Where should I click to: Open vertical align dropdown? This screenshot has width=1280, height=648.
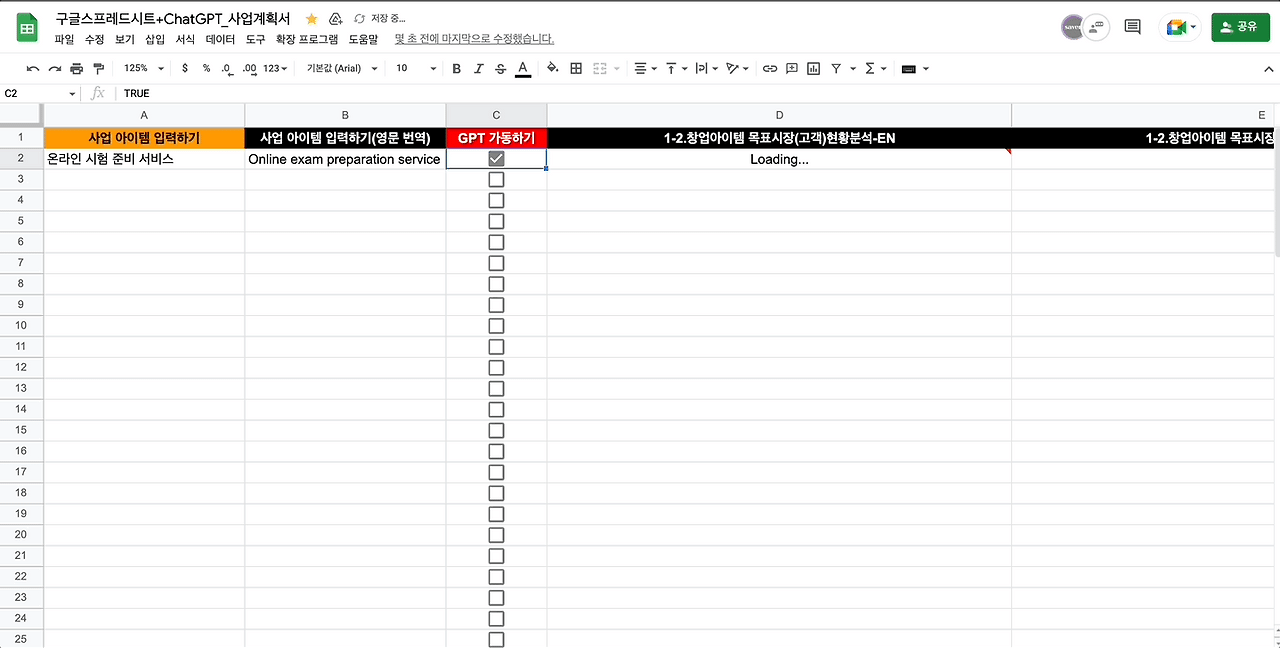point(675,68)
